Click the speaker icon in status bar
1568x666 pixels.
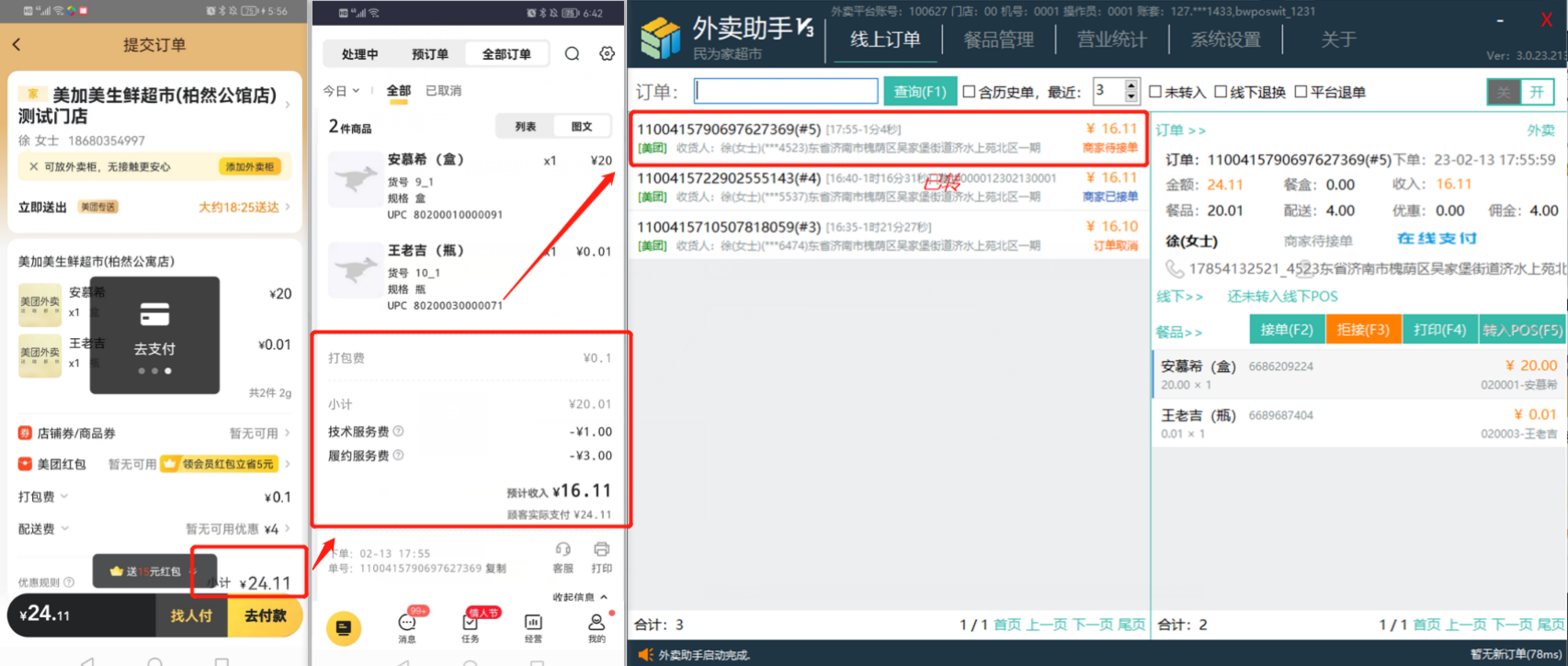pos(645,654)
